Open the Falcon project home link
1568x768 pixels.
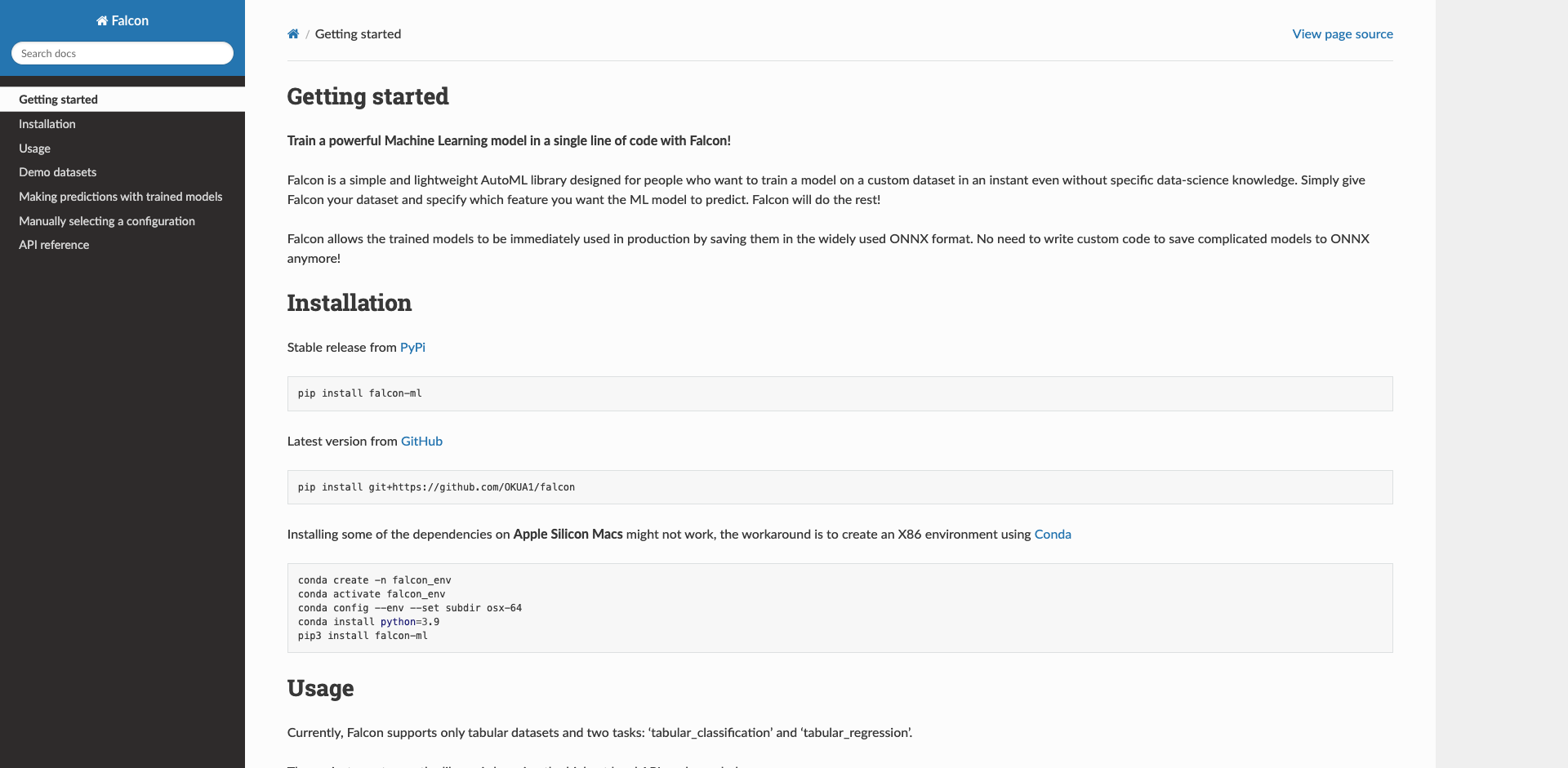122,20
